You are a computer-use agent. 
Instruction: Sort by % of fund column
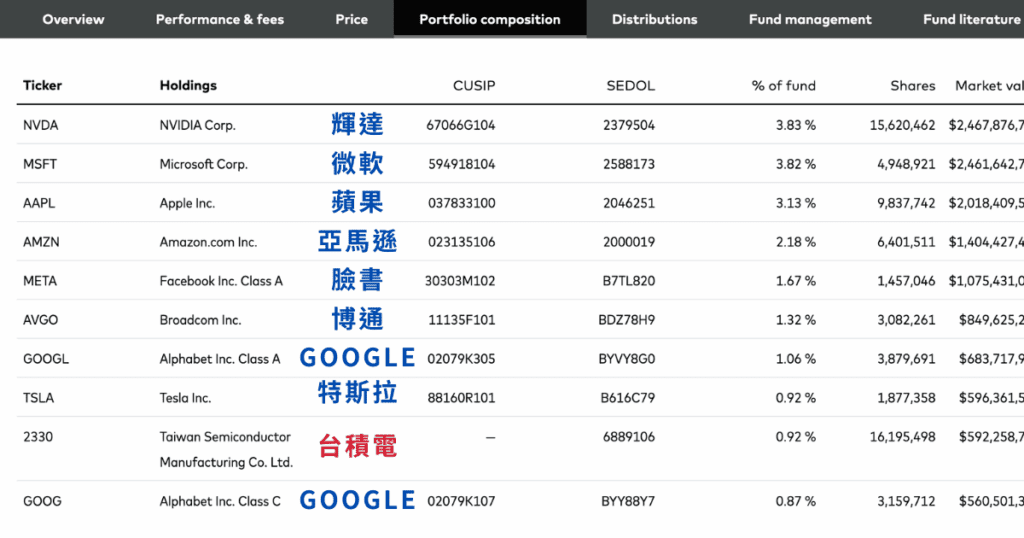(x=784, y=86)
